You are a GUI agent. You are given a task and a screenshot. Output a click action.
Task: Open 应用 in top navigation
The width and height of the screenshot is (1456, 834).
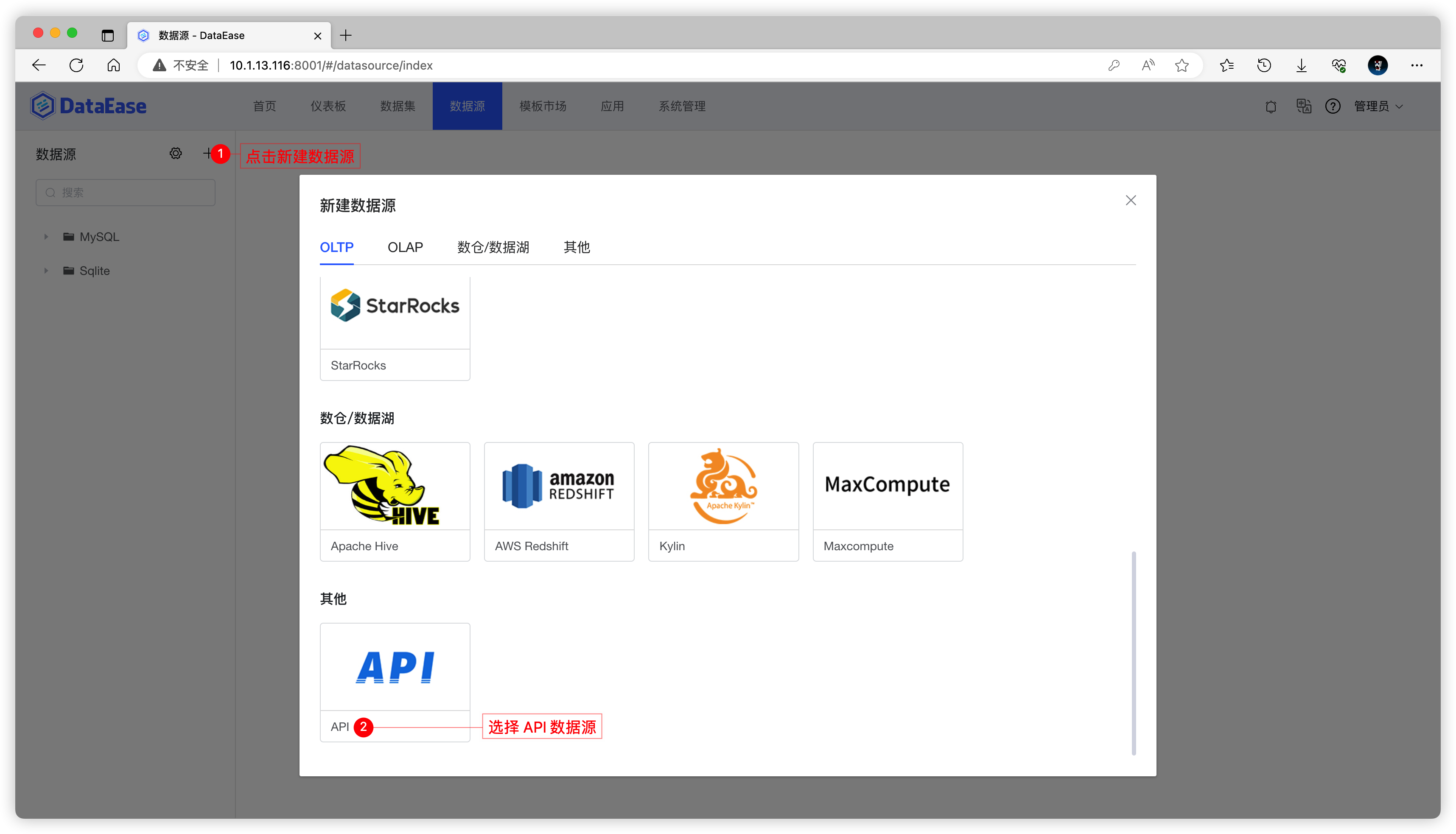click(612, 106)
